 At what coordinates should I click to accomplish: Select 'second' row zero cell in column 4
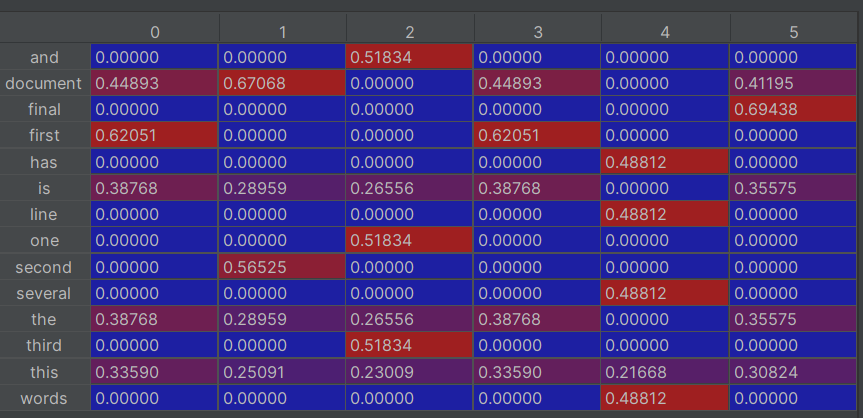click(x=665, y=267)
